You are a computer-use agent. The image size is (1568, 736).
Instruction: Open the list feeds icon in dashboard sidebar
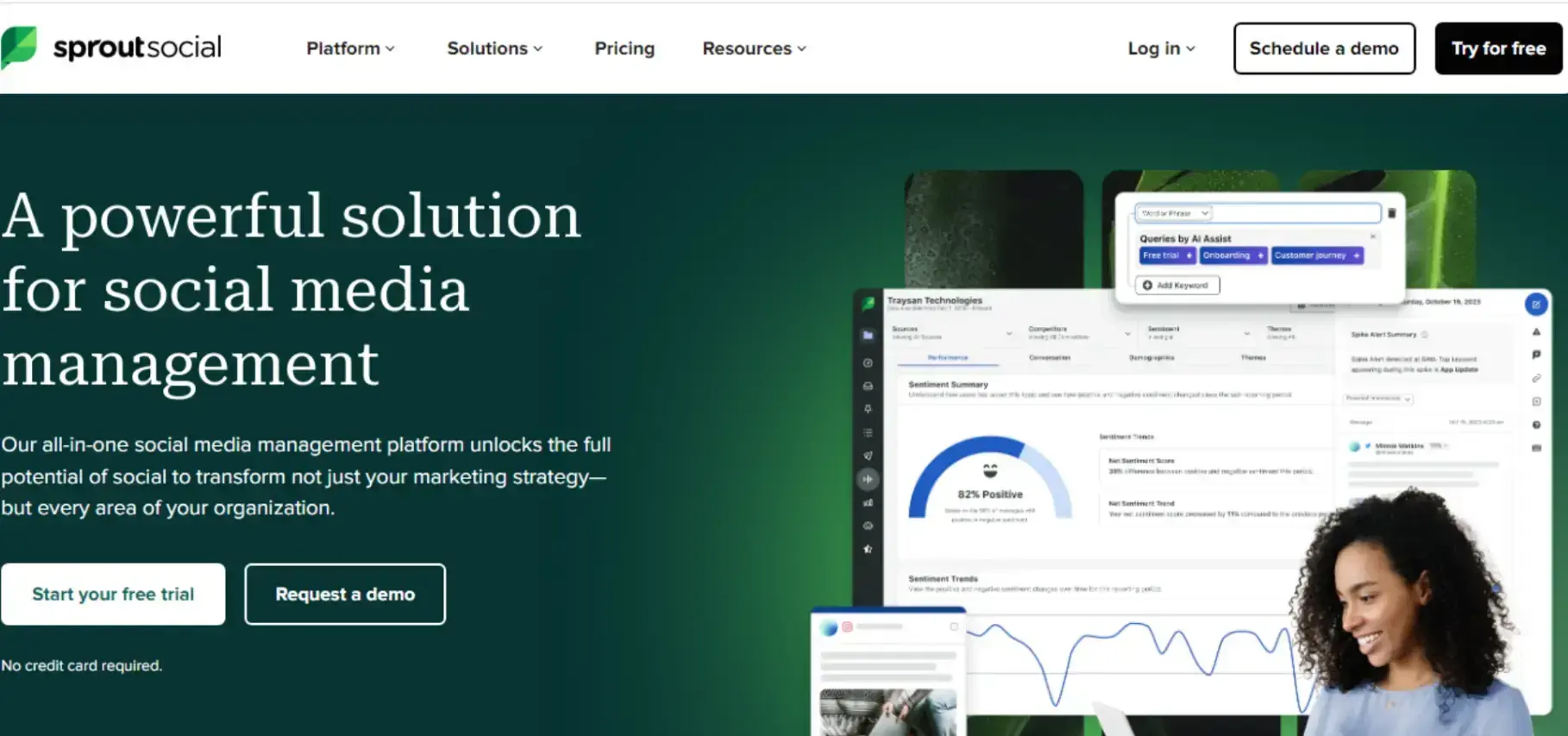pos(868,432)
